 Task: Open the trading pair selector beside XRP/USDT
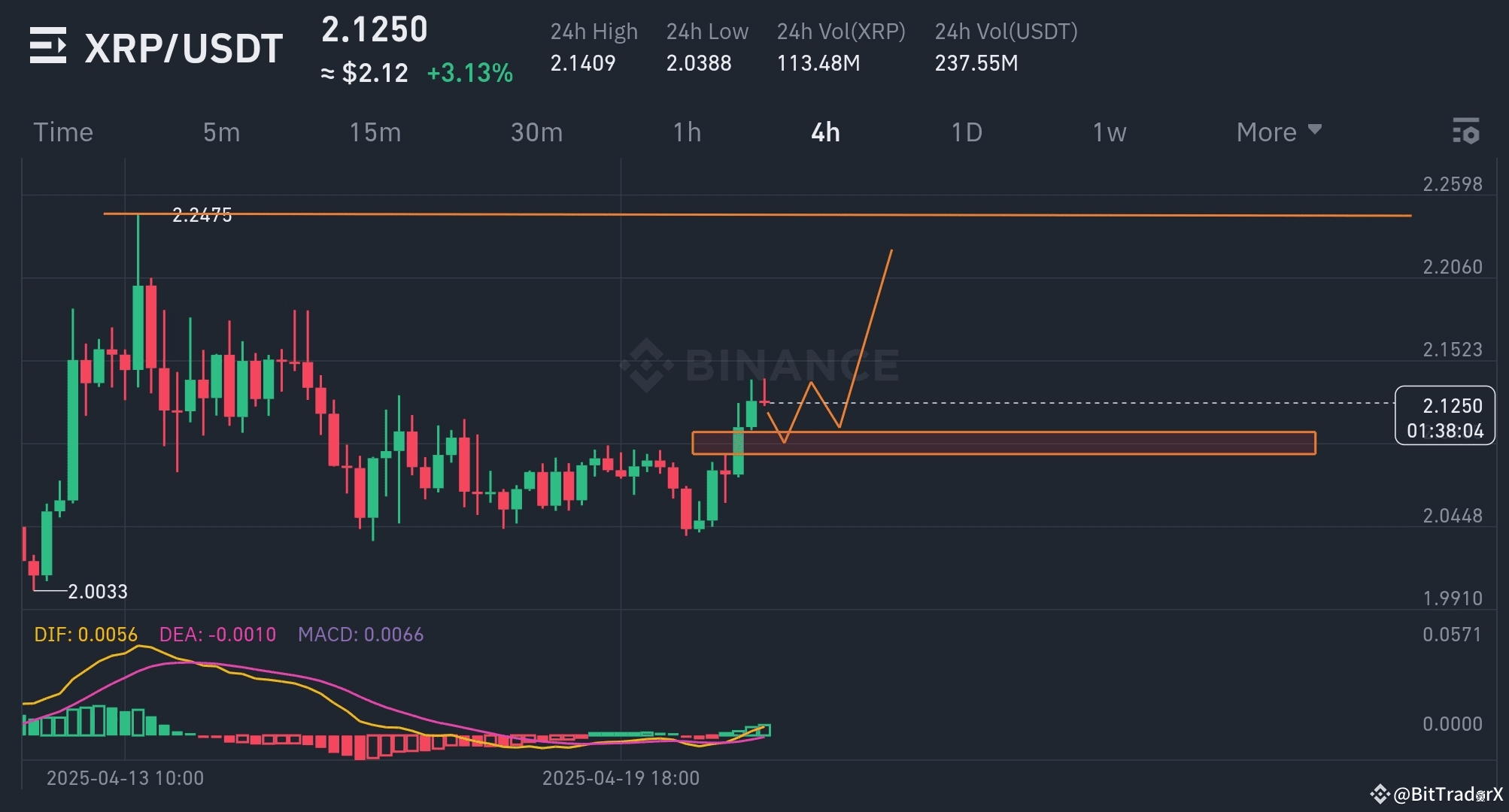[48, 47]
